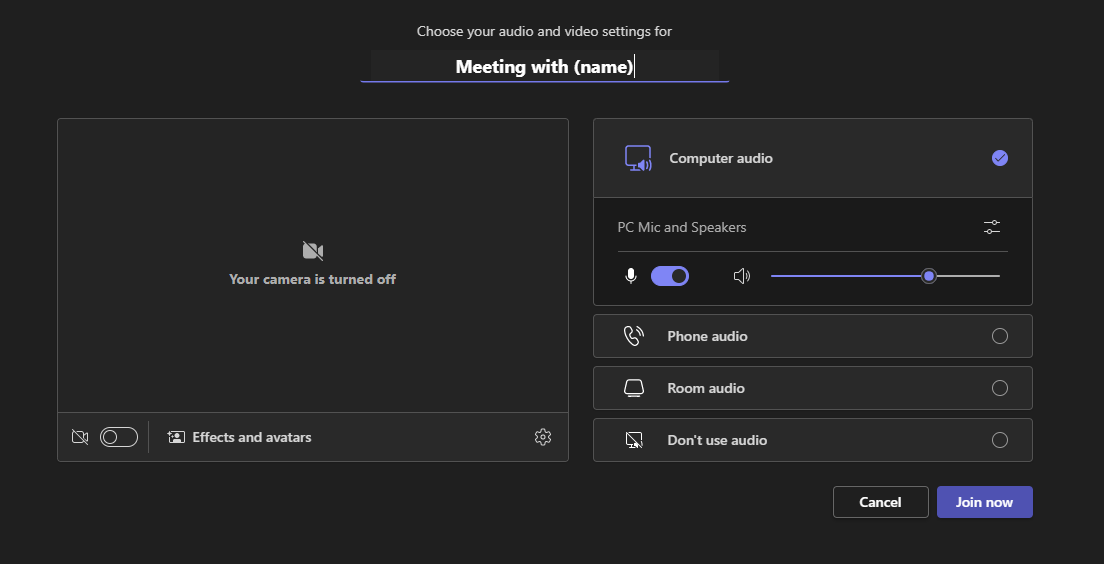The width and height of the screenshot is (1104, 564).
Task: Click the Room audio device icon
Action: click(634, 388)
